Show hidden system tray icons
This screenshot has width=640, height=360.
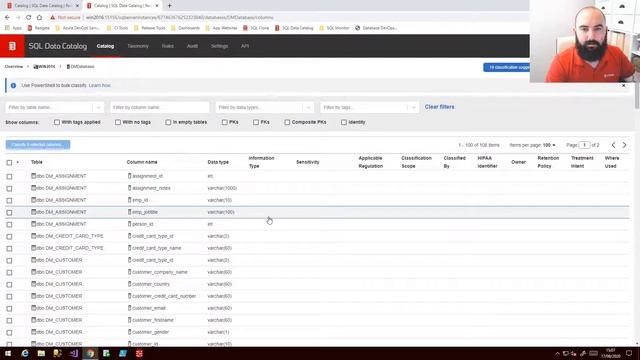(x=557, y=353)
